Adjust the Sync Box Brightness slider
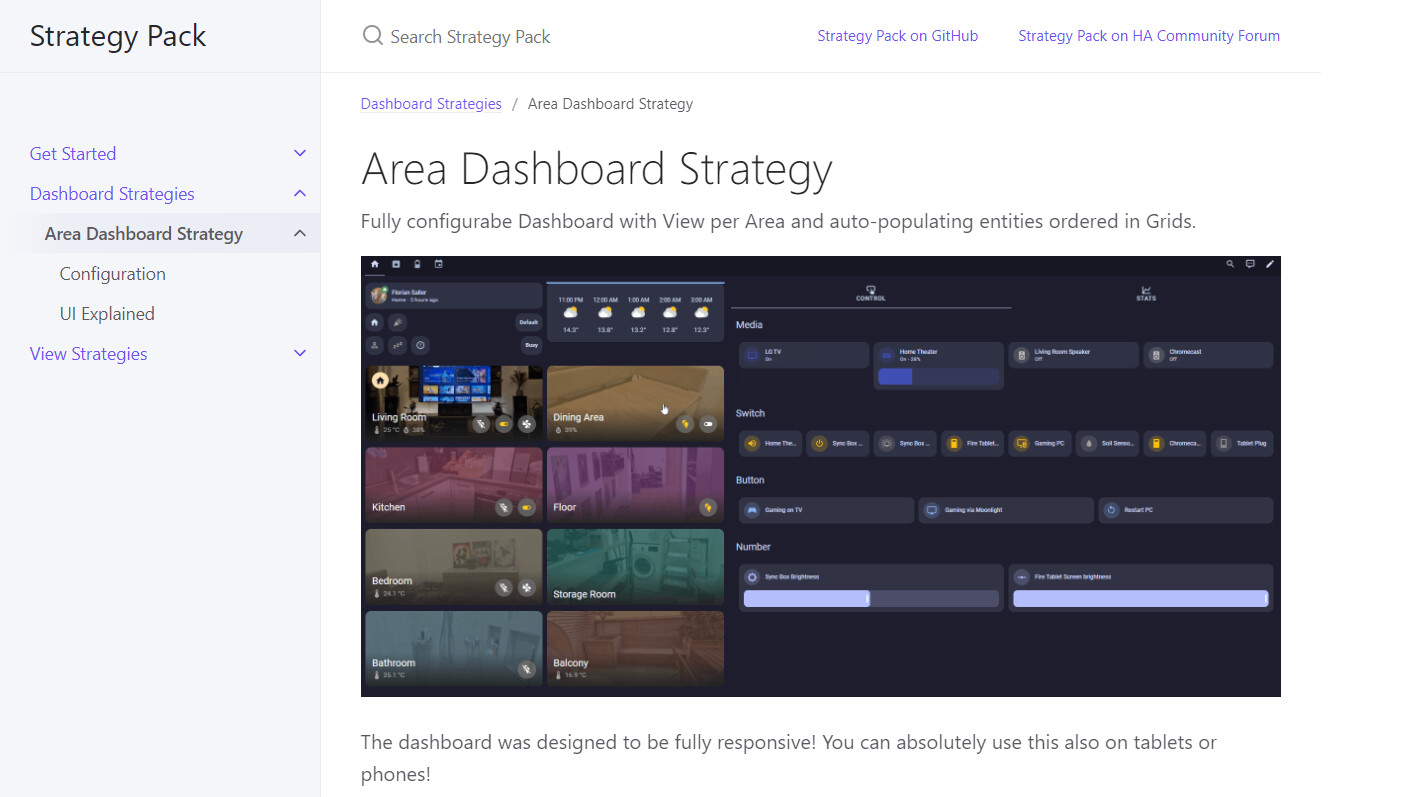This screenshot has width=1405, height=797. [x=870, y=597]
